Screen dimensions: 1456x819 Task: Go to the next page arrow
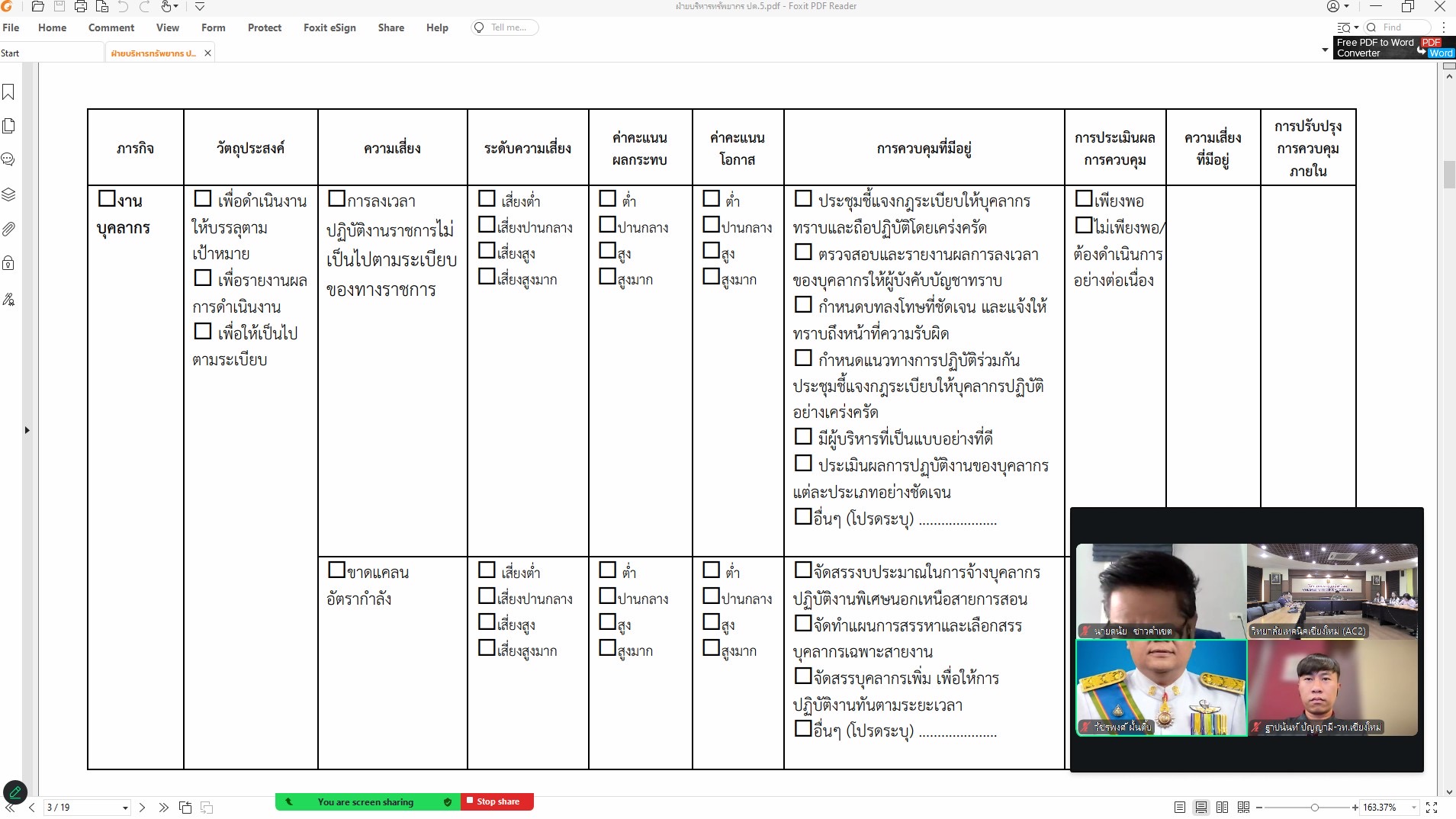click(x=143, y=807)
